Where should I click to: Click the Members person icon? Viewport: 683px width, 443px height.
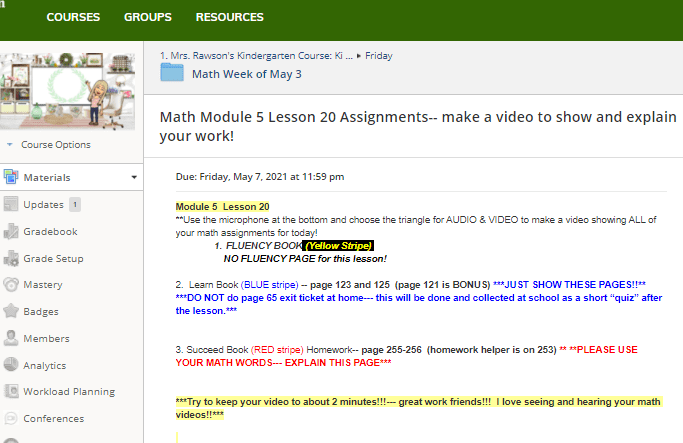11,338
